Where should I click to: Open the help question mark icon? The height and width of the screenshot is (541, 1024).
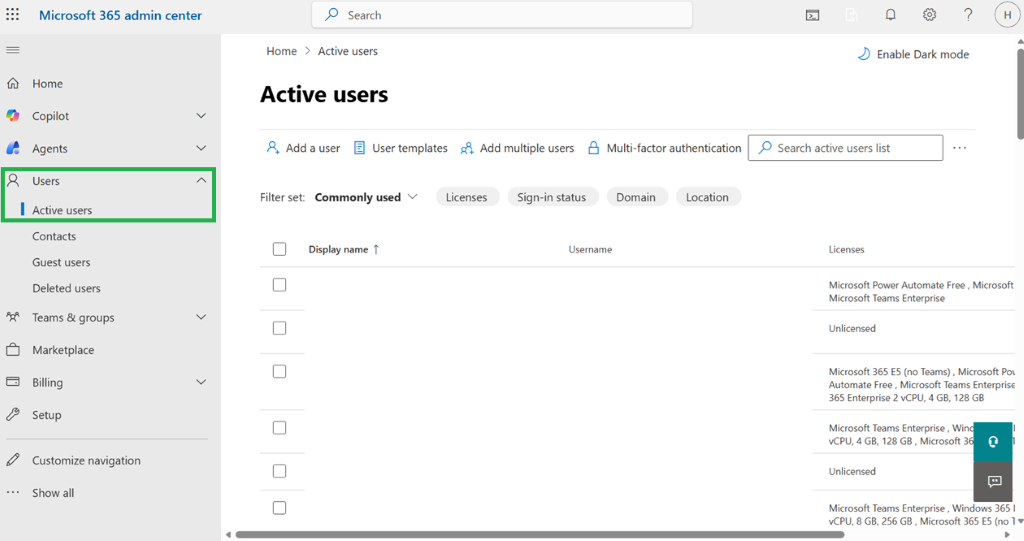968,15
